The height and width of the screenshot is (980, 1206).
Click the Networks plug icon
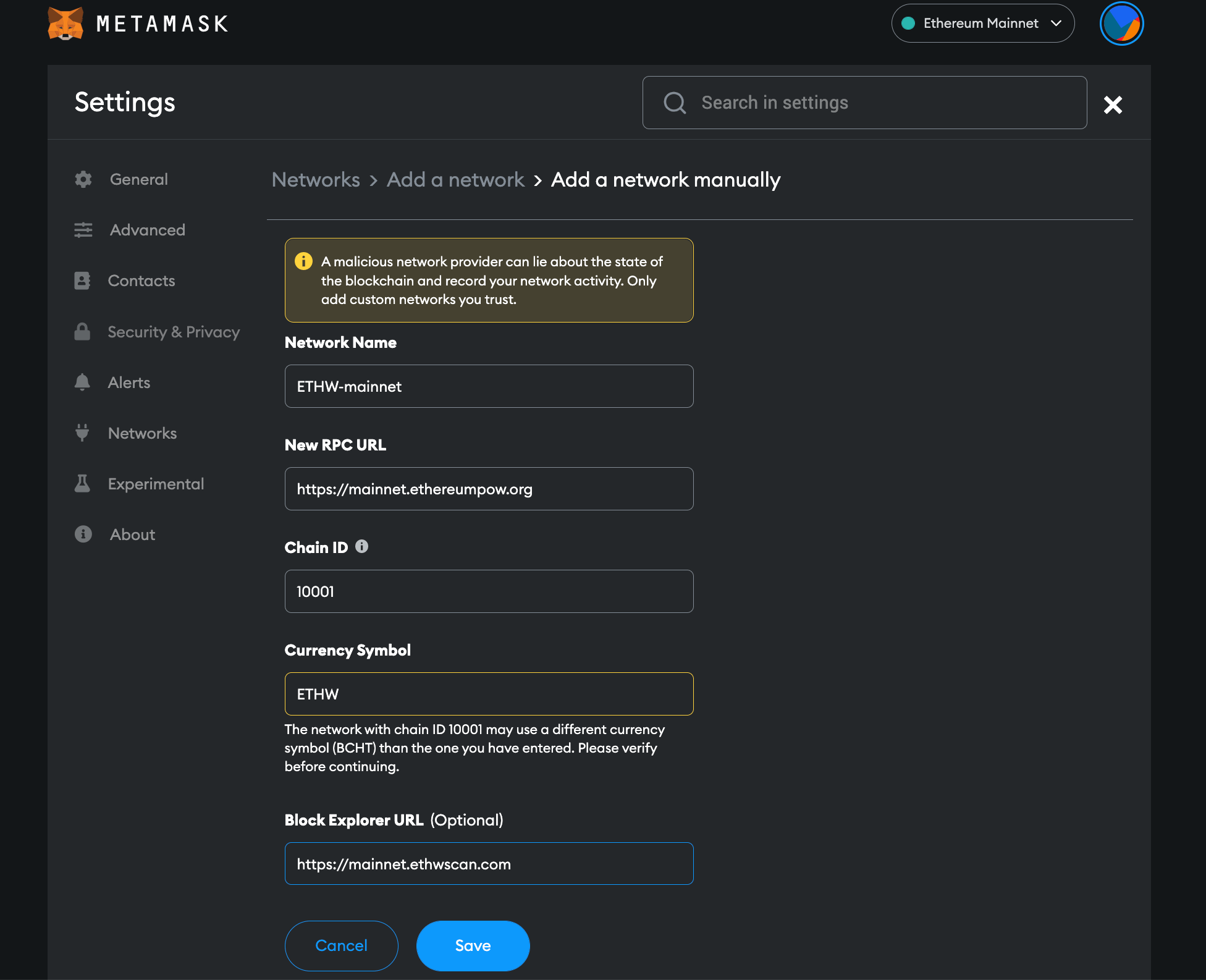click(x=82, y=433)
